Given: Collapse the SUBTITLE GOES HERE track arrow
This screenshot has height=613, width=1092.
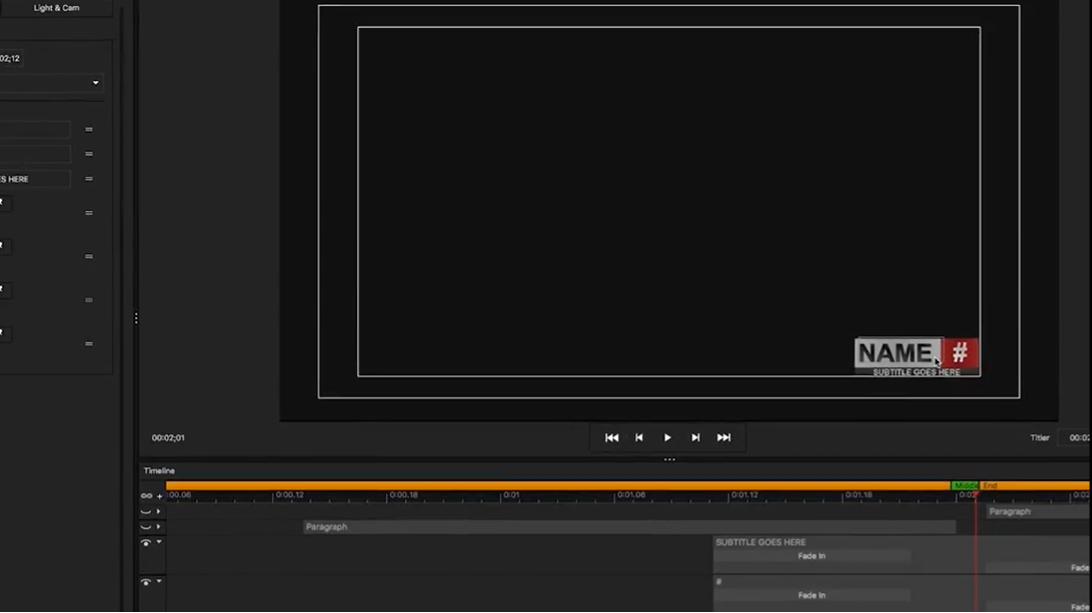Looking at the screenshot, I should point(159,543).
